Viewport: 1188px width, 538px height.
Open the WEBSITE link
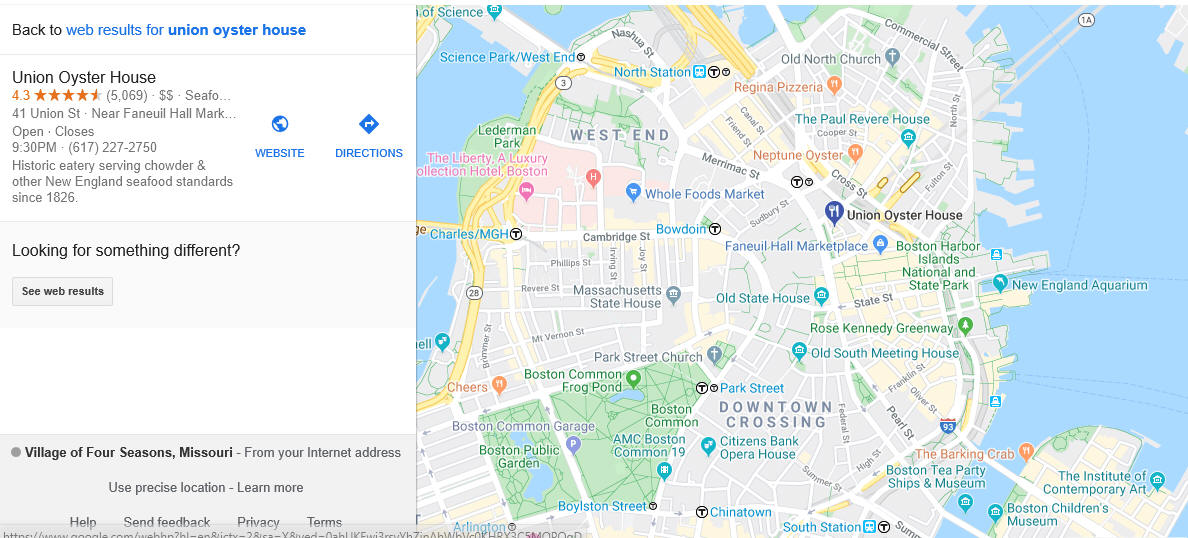pos(280,153)
